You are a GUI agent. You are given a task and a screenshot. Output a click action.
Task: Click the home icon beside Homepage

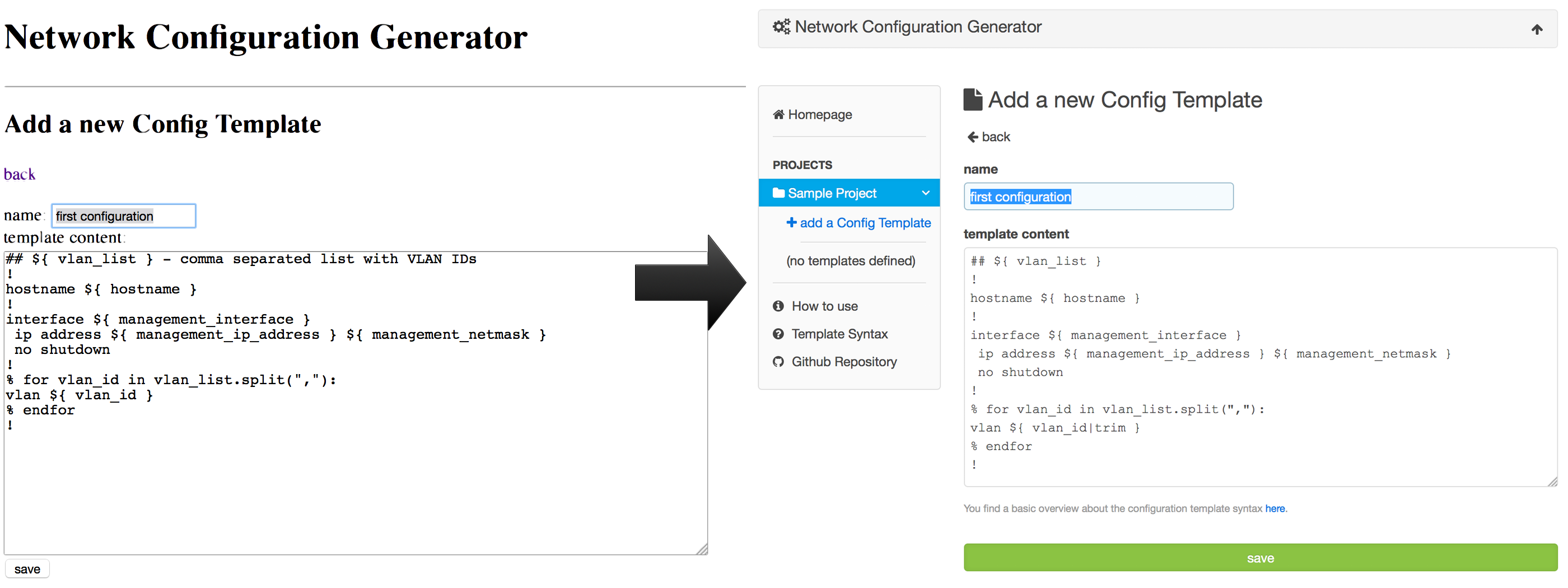tap(778, 114)
